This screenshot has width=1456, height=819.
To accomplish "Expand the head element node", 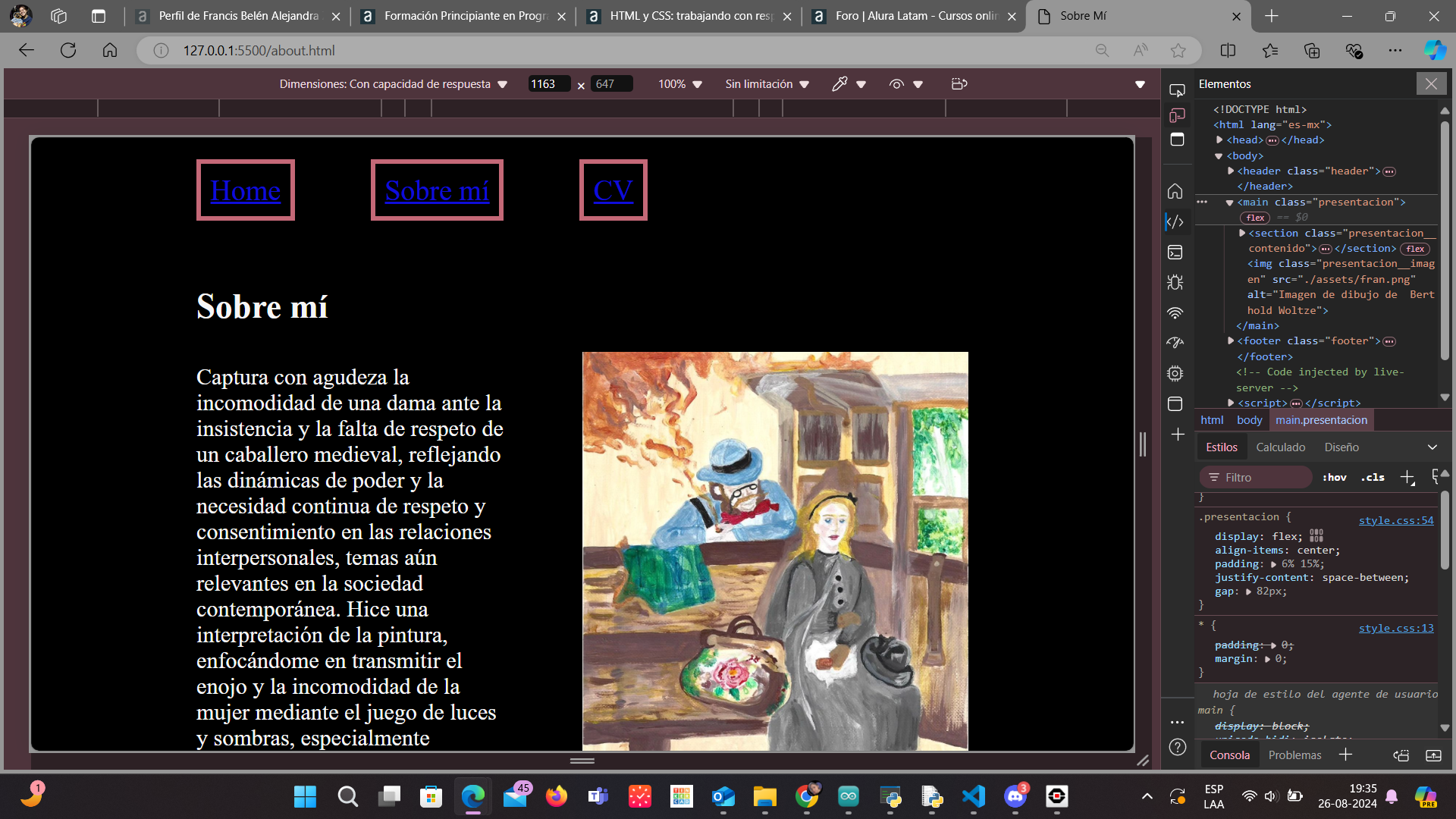I will 1219,140.
